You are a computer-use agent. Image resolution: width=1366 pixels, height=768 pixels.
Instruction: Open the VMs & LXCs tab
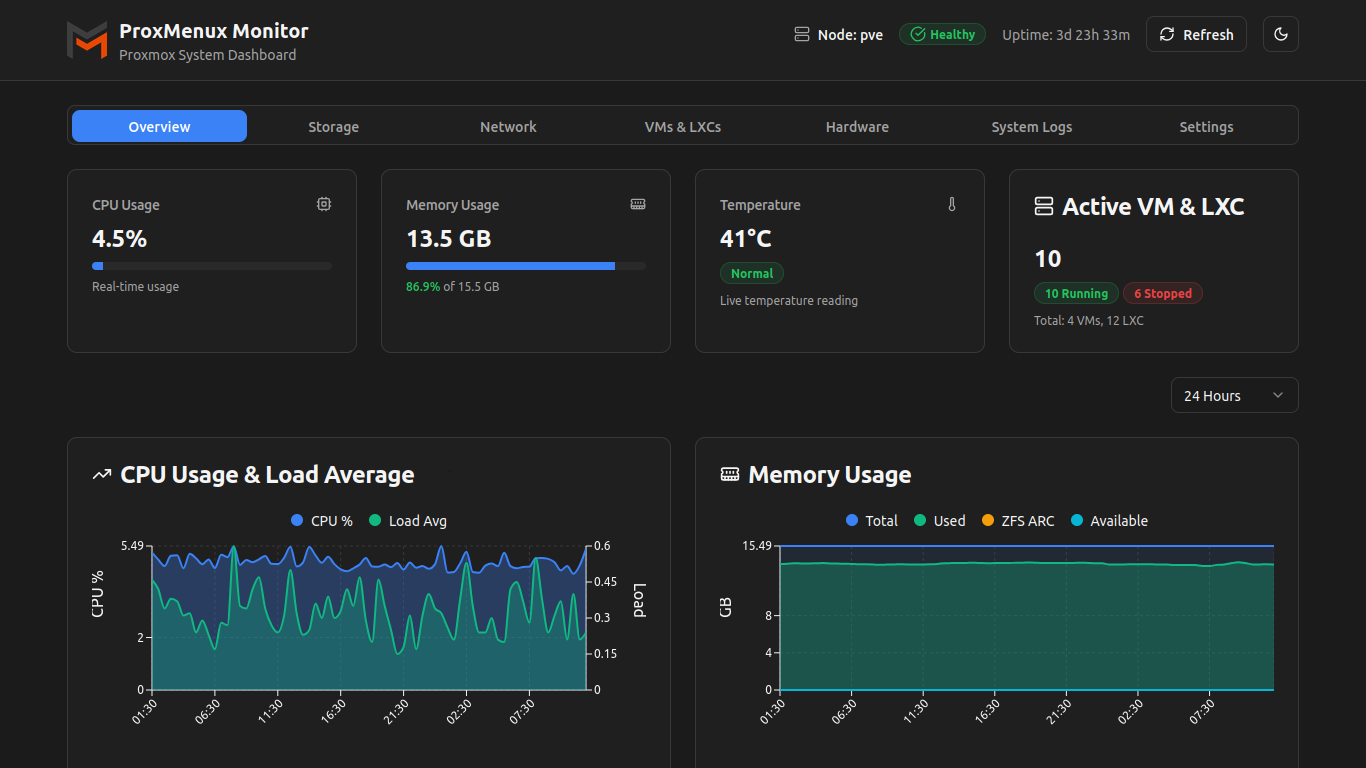click(x=683, y=127)
